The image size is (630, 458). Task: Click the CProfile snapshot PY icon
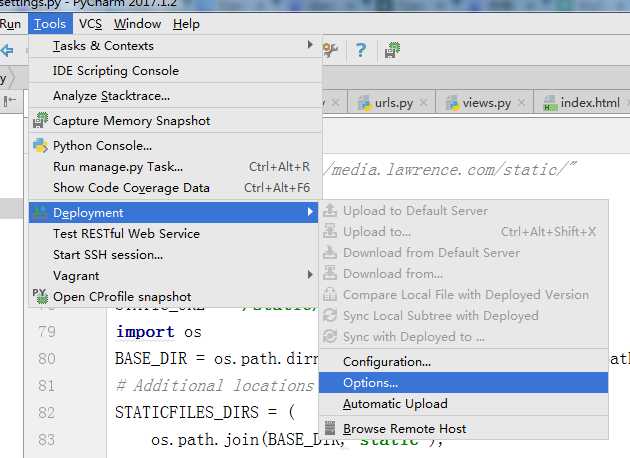click(x=40, y=296)
